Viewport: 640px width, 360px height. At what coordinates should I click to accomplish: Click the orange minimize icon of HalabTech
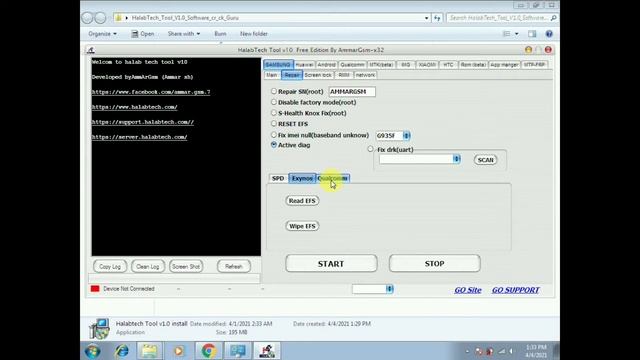point(528,50)
